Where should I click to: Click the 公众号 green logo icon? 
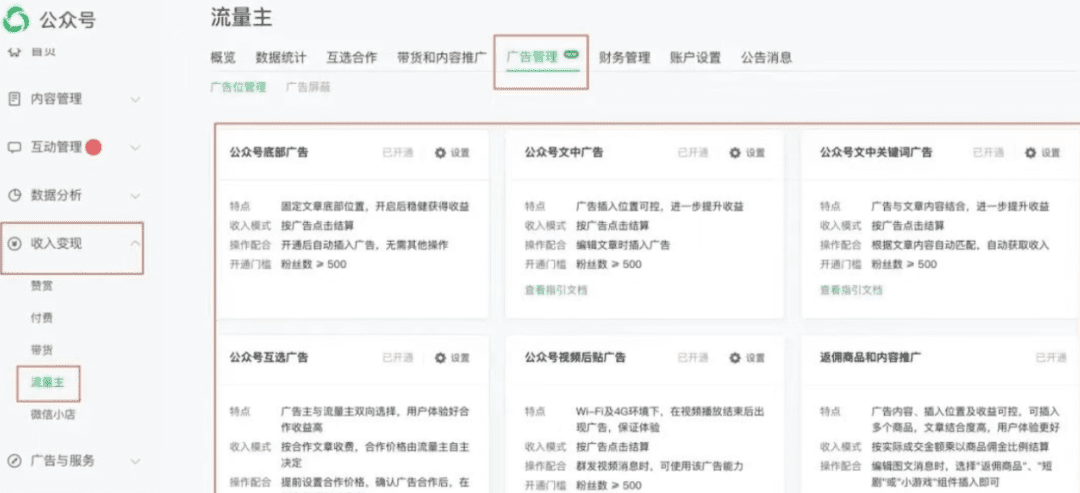(18, 18)
